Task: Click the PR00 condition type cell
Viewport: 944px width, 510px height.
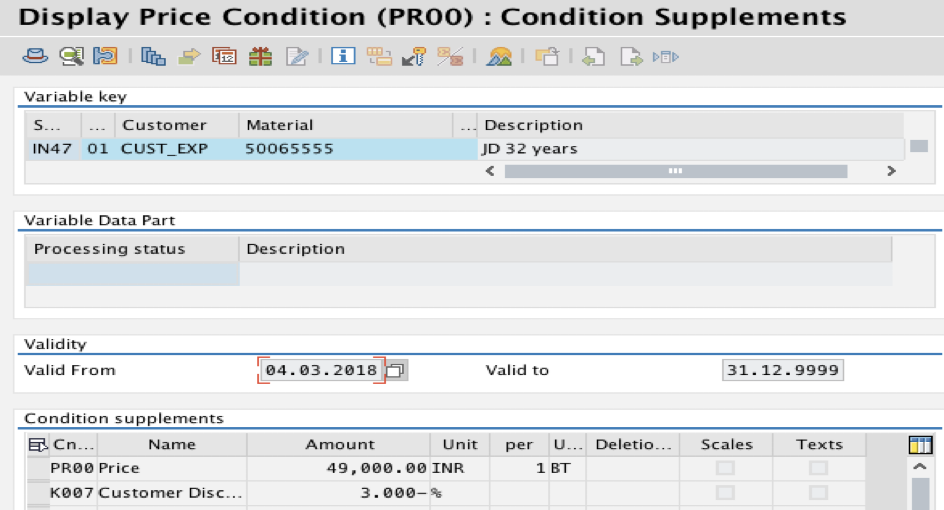Action: point(72,468)
